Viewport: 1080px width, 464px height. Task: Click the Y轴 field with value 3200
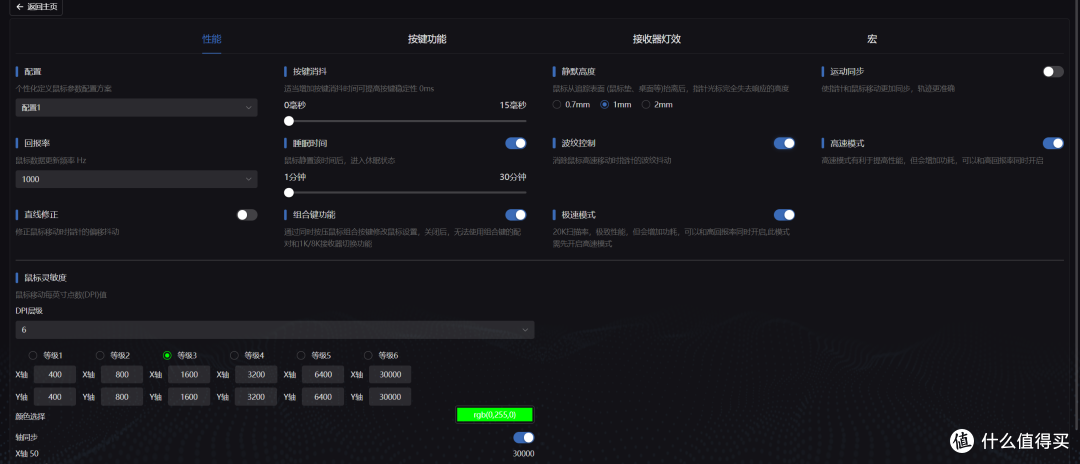coord(256,397)
